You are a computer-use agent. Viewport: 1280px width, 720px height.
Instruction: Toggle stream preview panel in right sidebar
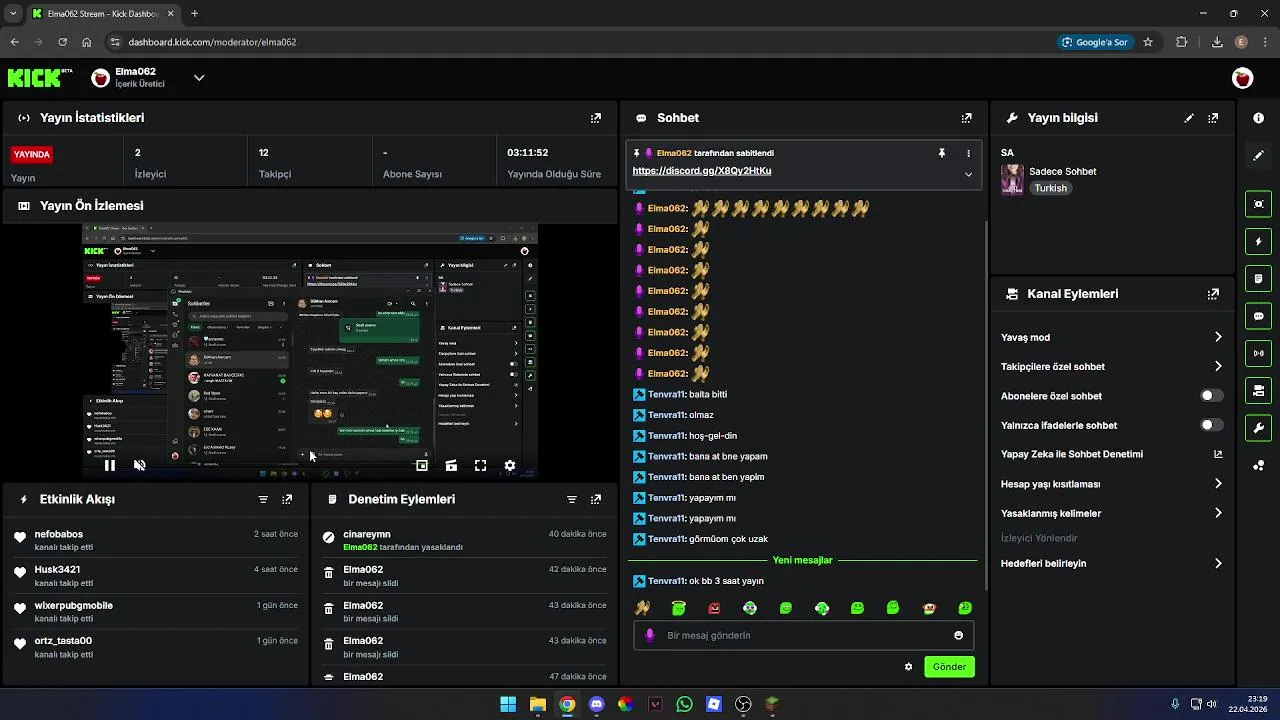tap(1258, 204)
